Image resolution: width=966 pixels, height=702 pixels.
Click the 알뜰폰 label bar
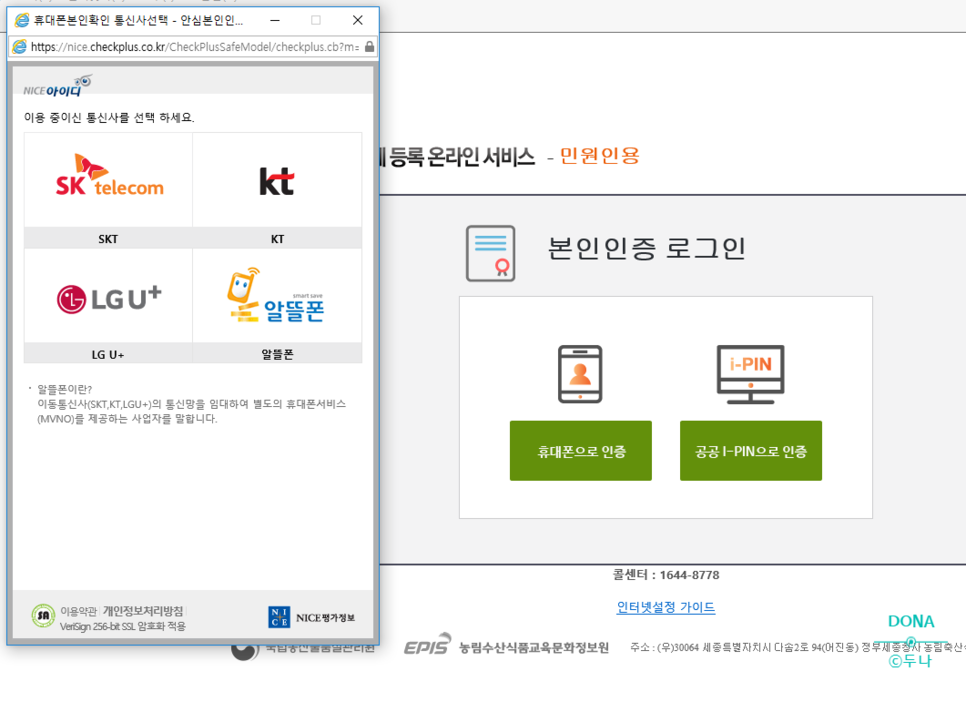coord(277,354)
